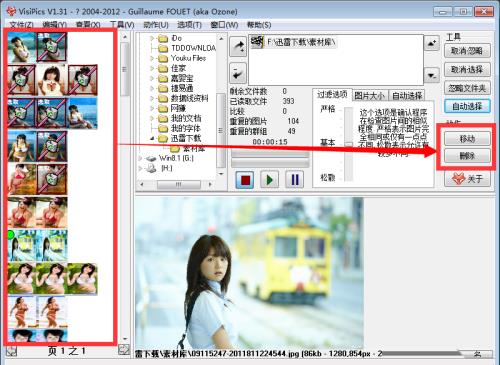Expand the 我的文档 folder
The height and width of the screenshot is (365, 500).
152,118
